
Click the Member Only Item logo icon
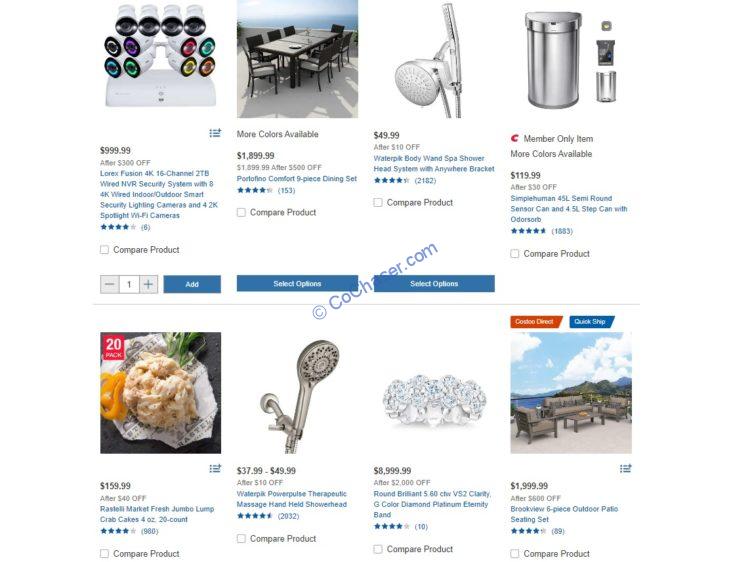point(515,139)
